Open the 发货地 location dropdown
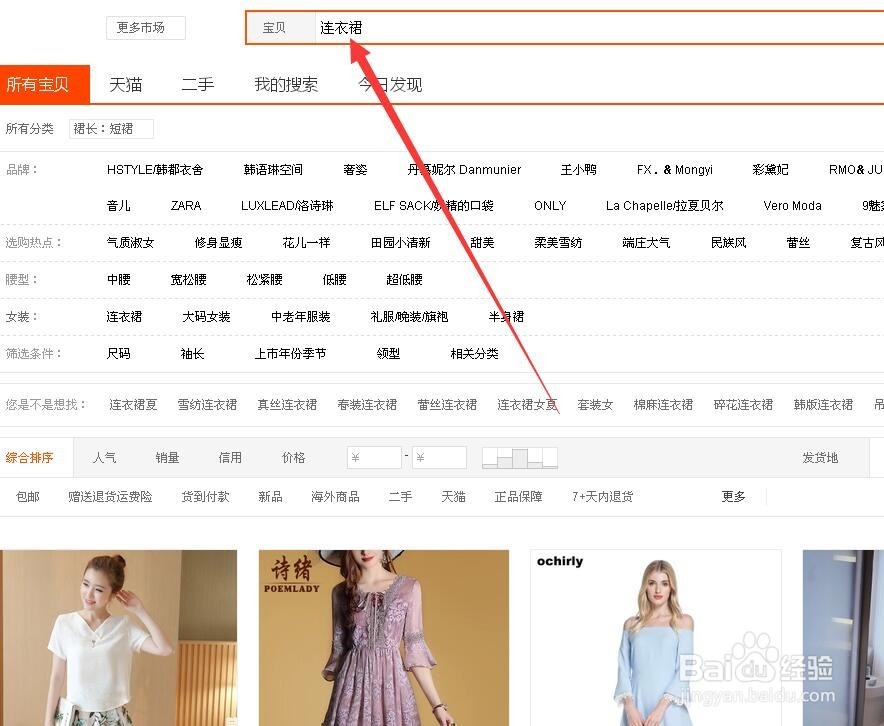This screenshot has width=884, height=726. 820,458
